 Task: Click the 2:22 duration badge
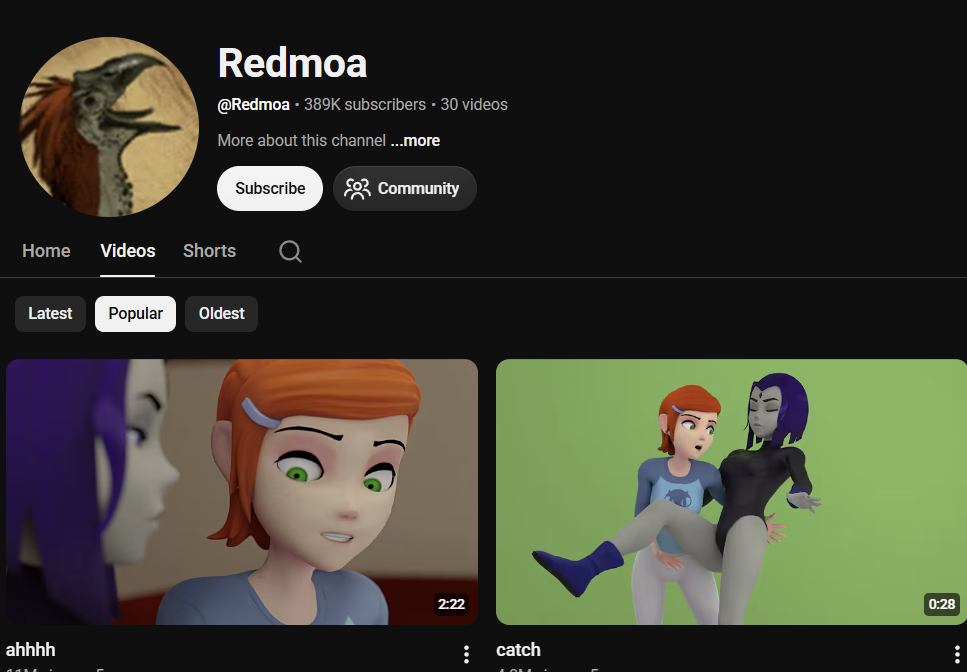[x=451, y=604]
